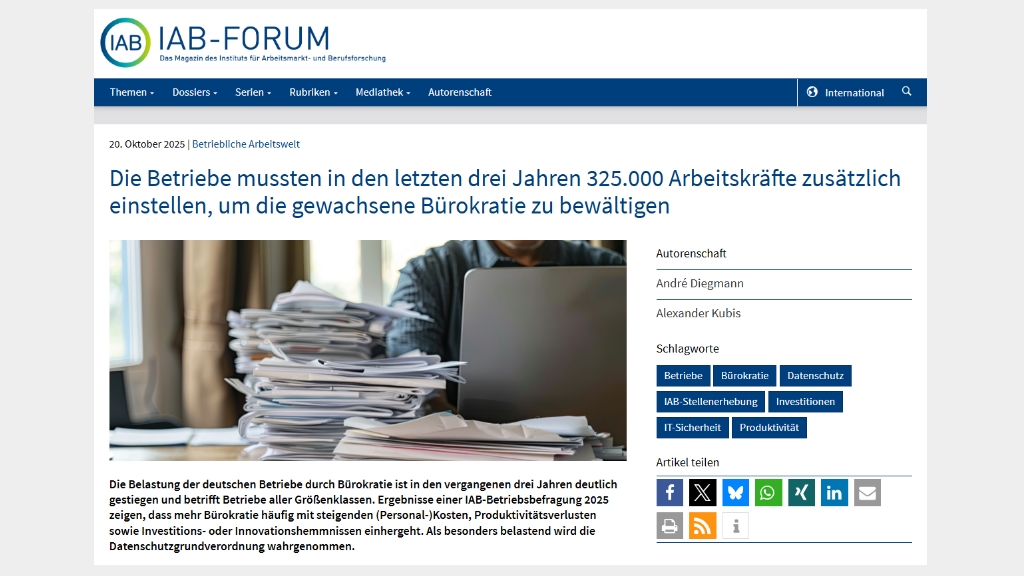The width and height of the screenshot is (1024, 576).
Task: Go to Autorenschaft in navigation bar
Action: click(x=460, y=92)
